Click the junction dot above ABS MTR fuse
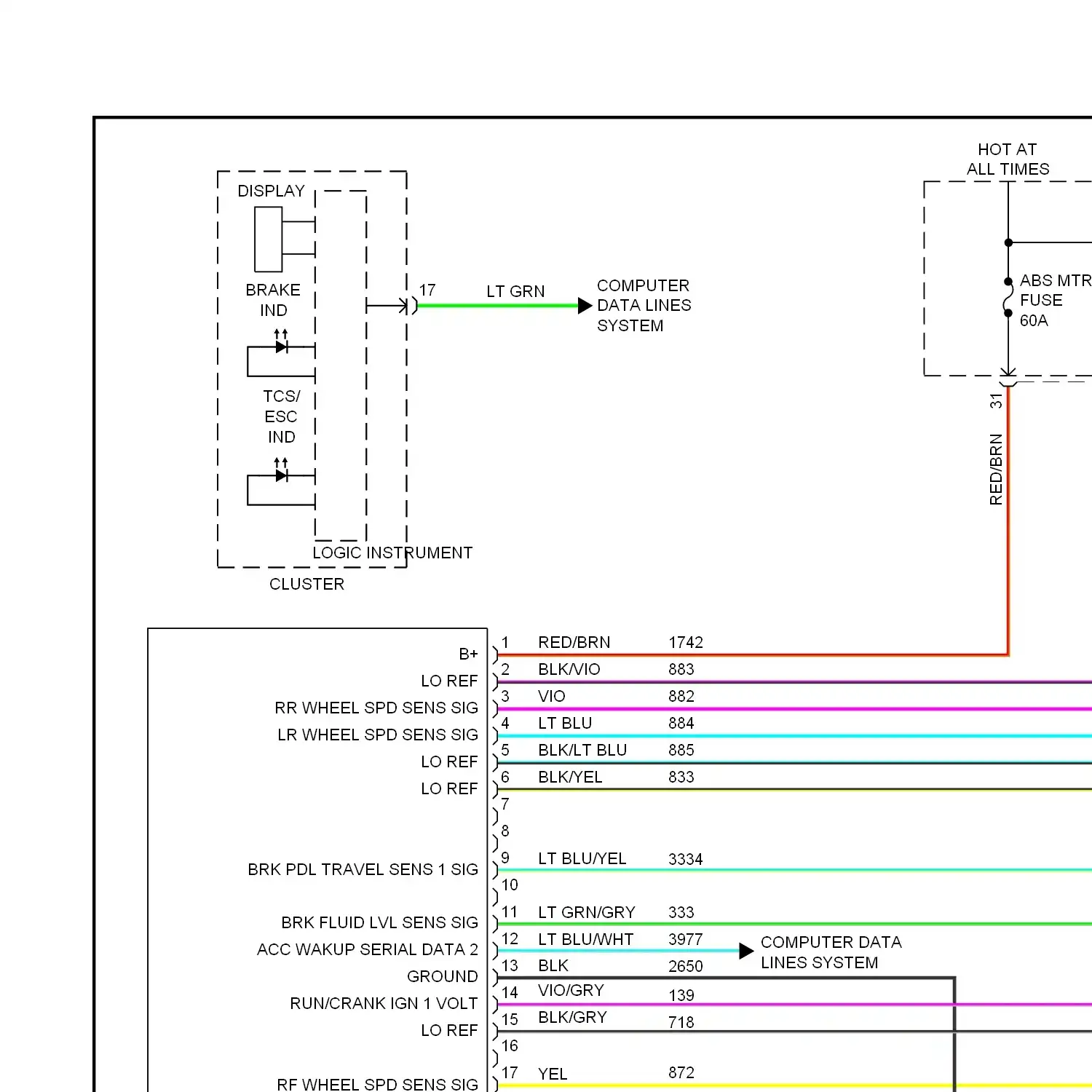 point(1008,242)
